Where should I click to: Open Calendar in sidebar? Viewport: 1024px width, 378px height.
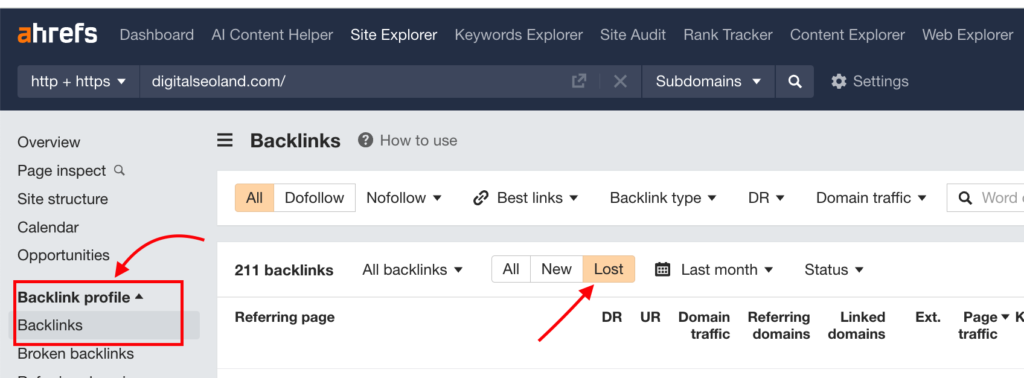(48, 228)
